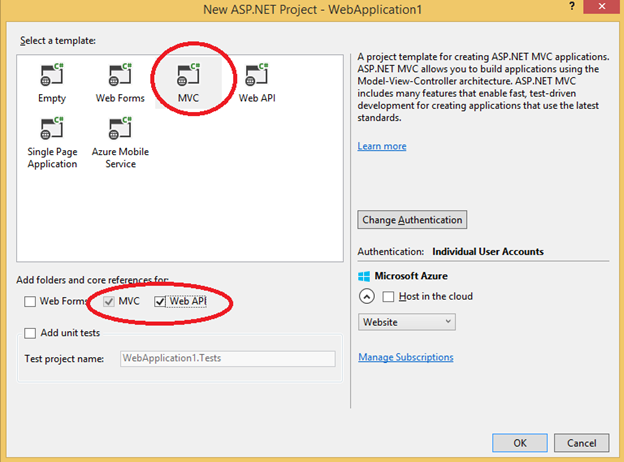Click the 'Test project name:' label
The width and height of the screenshot is (624, 462).
click(x=64, y=359)
